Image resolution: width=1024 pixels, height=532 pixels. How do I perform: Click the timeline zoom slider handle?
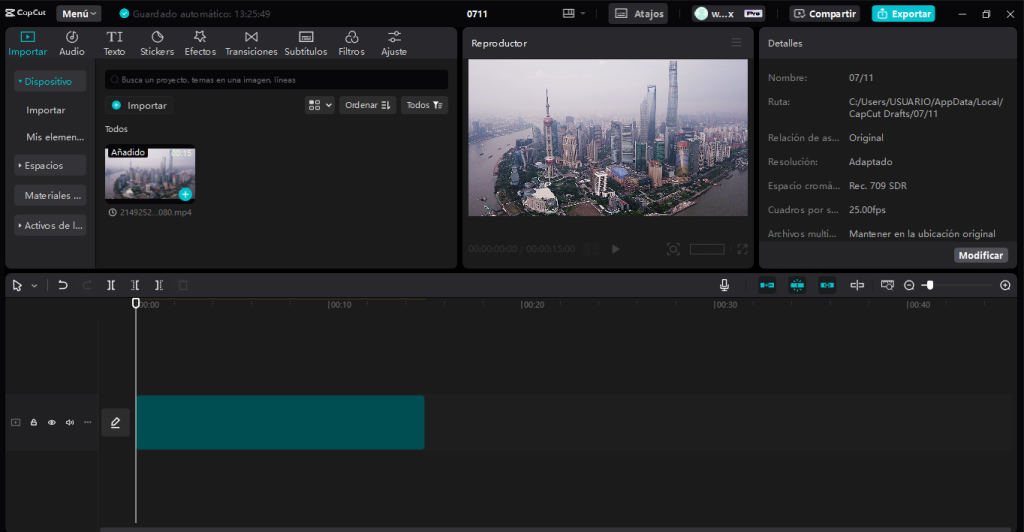click(x=929, y=285)
